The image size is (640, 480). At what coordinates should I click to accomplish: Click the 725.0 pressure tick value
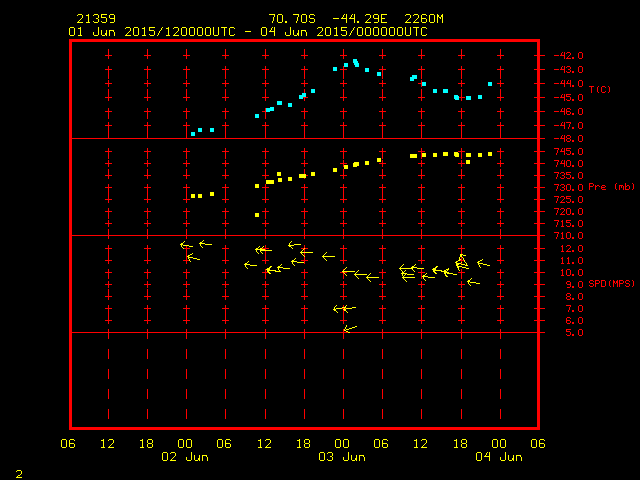pyautogui.click(x=569, y=200)
